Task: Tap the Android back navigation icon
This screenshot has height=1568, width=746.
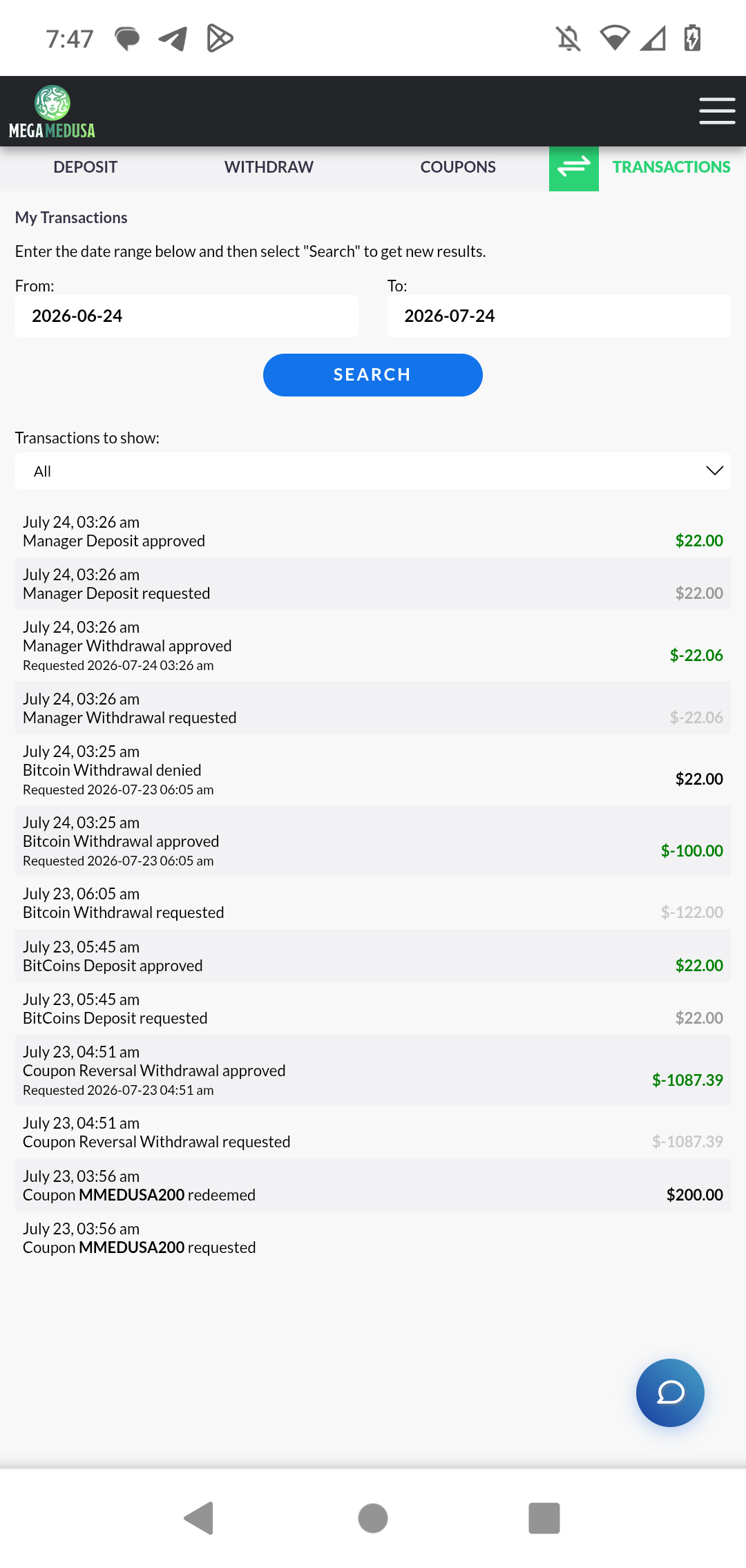Action: pos(199,1518)
